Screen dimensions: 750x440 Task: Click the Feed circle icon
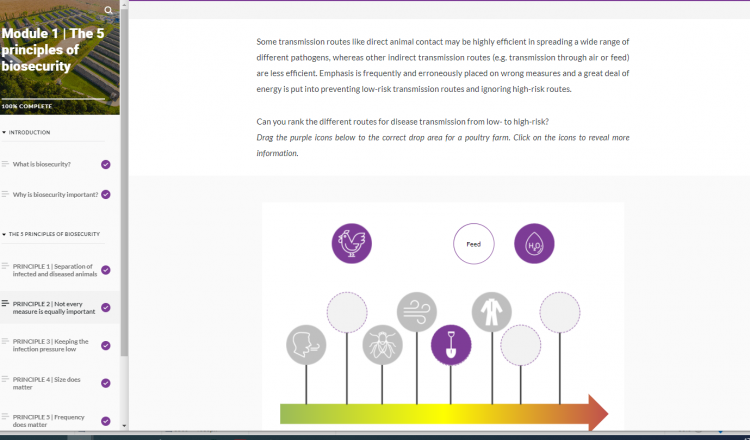(473, 243)
